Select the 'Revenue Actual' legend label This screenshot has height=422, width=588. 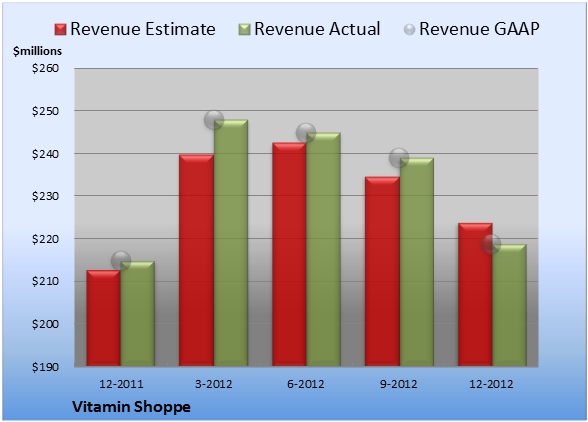[x=317, y=29]
